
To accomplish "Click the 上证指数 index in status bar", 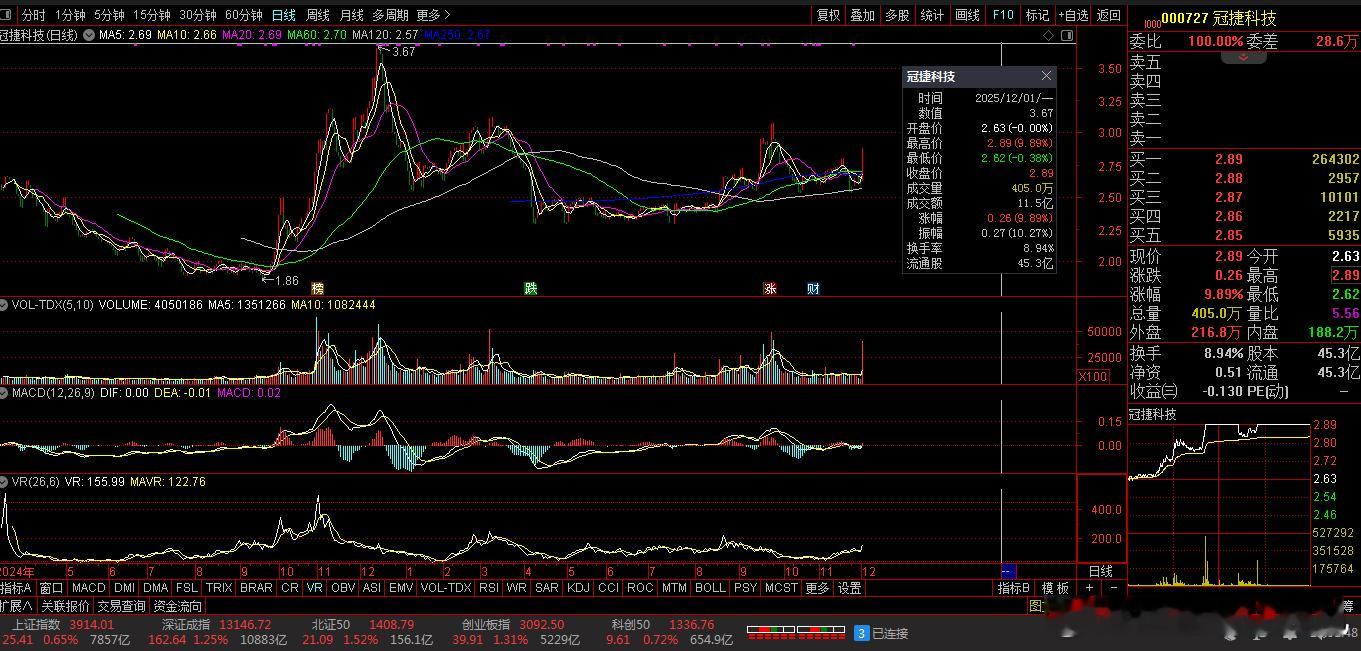I will pyautogui.click(x=35, y=625).
